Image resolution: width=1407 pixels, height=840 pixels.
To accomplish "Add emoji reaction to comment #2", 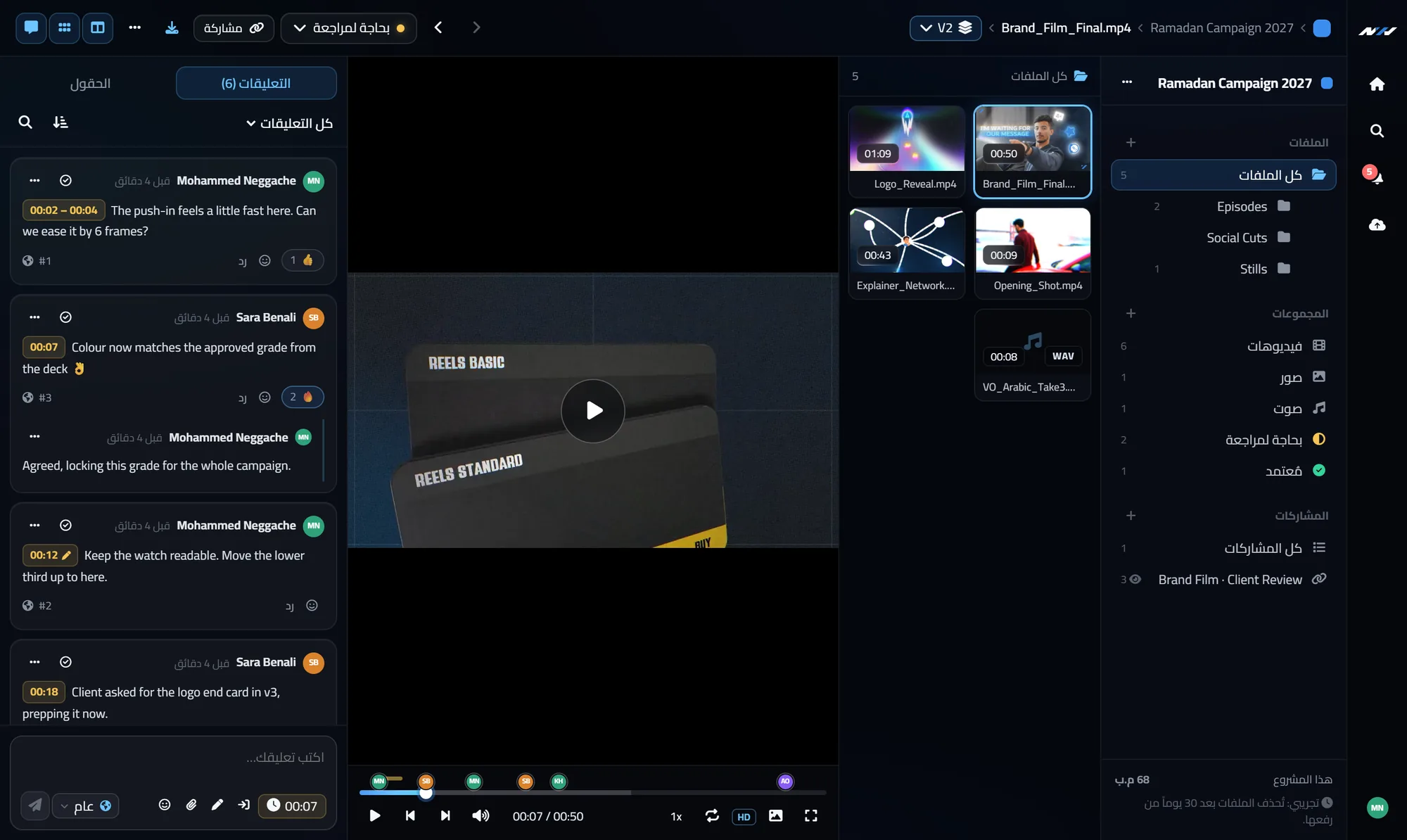I will point(312,605).
